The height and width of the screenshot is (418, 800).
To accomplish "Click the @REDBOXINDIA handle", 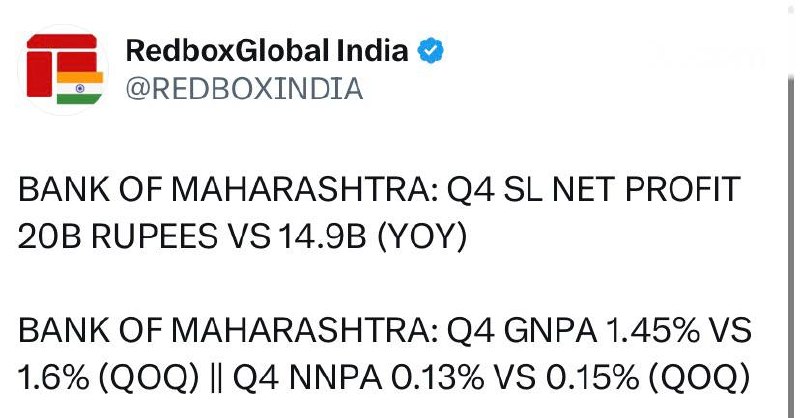I will (x=243, y=89).
